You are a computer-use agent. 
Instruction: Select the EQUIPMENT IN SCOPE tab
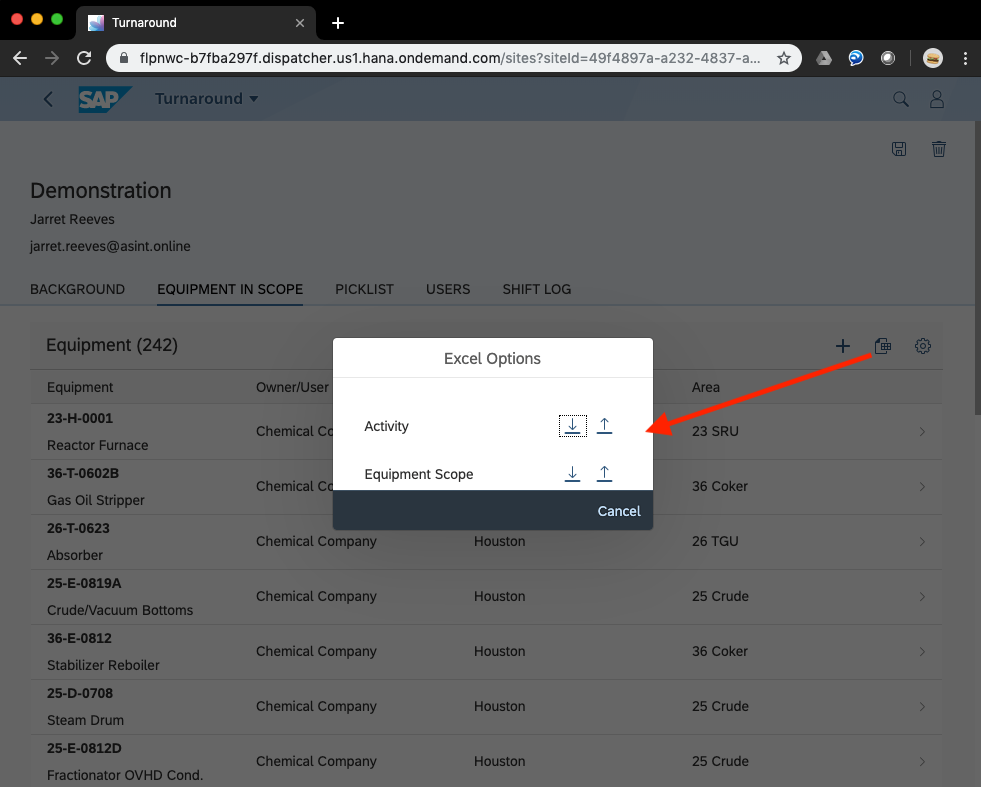click(x=230, y=289)
